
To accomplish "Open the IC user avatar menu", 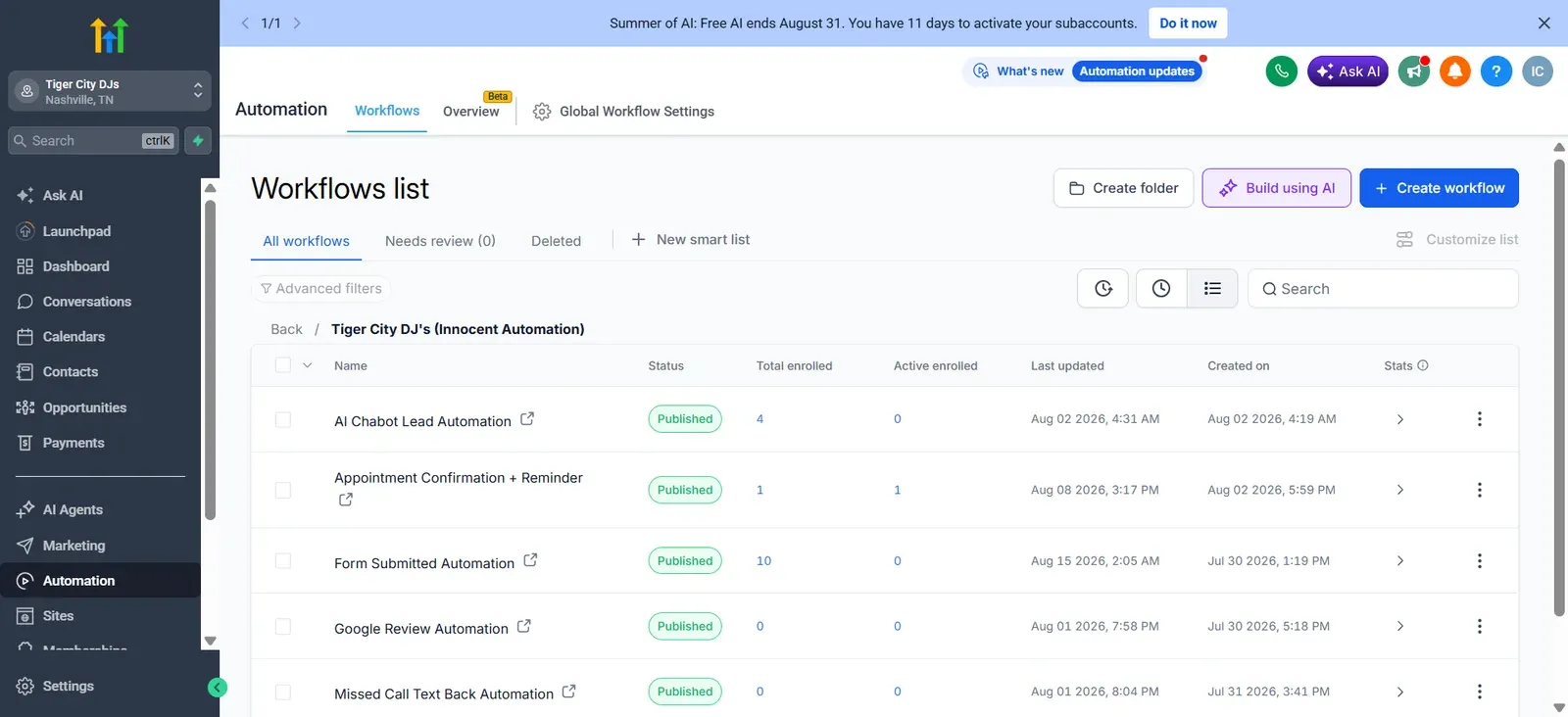I will pyautogui.click(x=1538, y=72).
